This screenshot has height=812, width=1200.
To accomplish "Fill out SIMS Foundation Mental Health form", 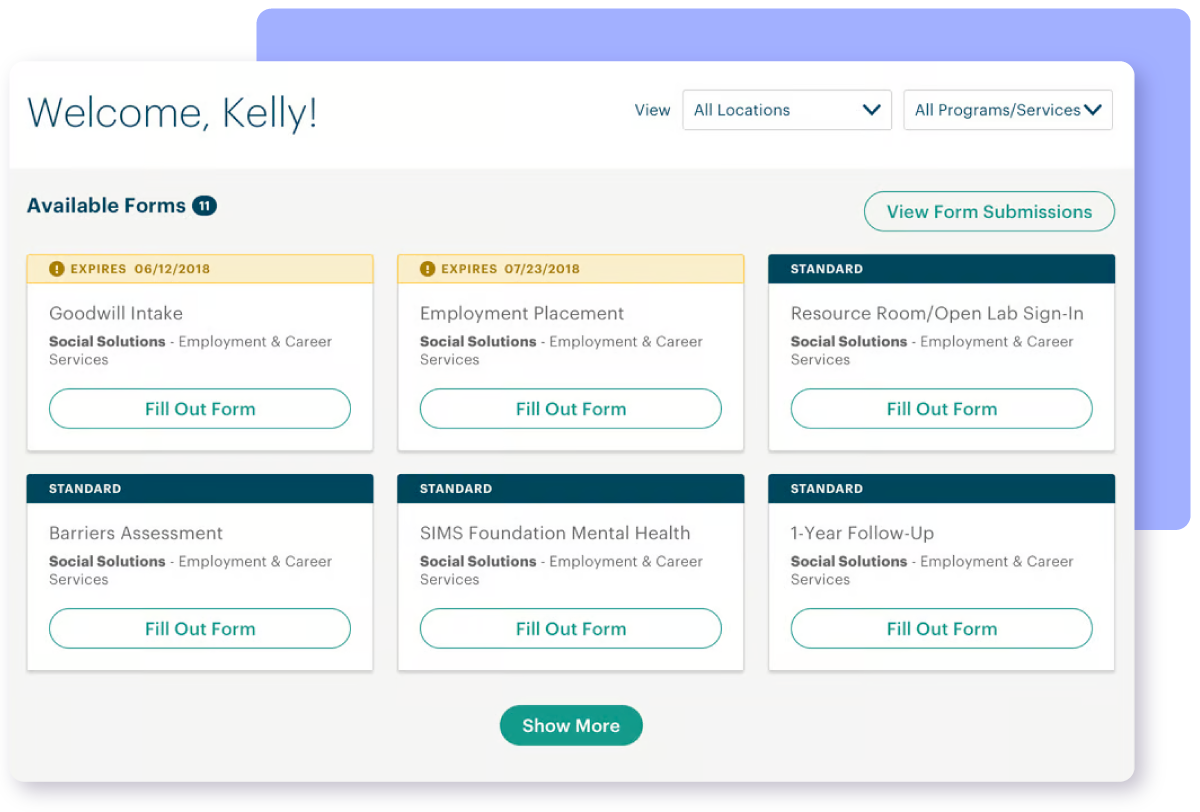I will tap(571, 629).
